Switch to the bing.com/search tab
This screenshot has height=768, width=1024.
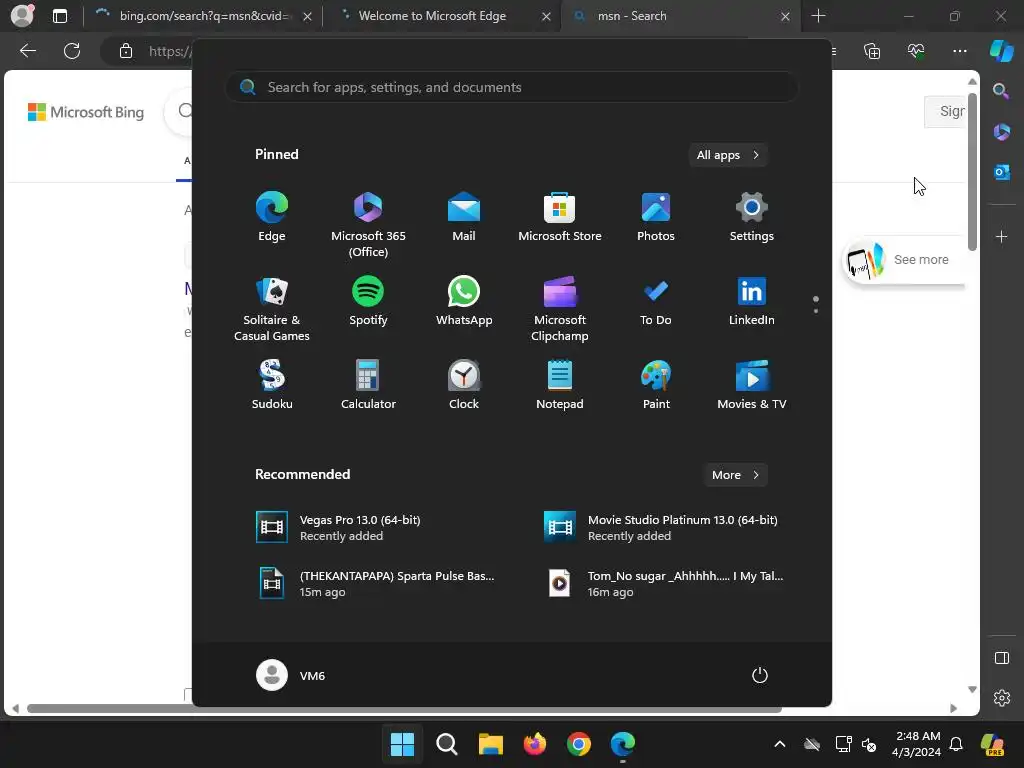coord(203,16)
